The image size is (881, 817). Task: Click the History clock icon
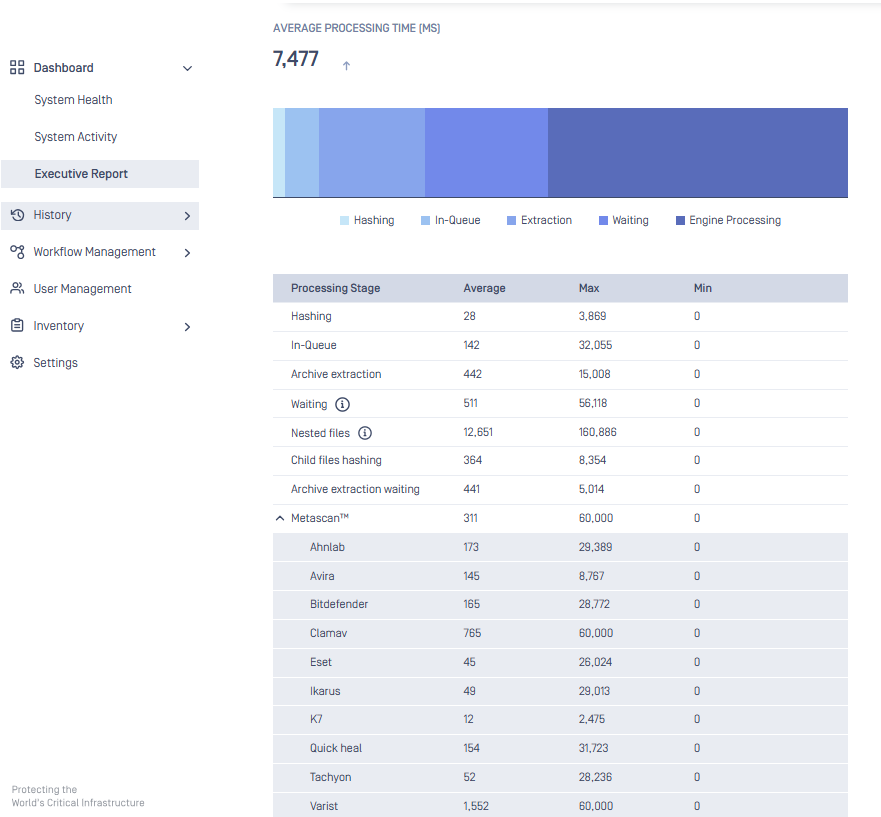point(17,215)
